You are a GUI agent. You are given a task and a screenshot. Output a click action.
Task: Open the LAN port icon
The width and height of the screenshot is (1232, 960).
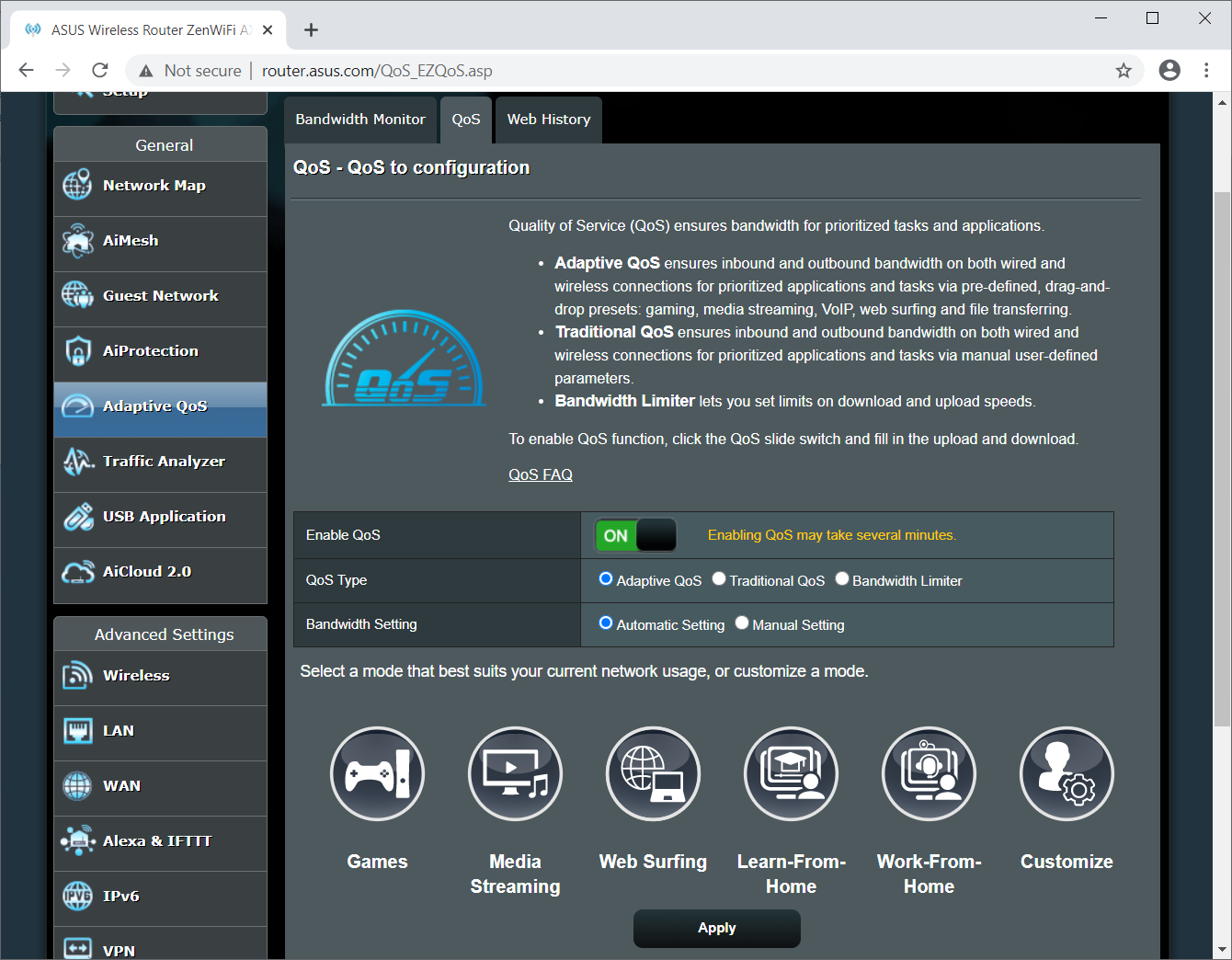coord(77,730)
